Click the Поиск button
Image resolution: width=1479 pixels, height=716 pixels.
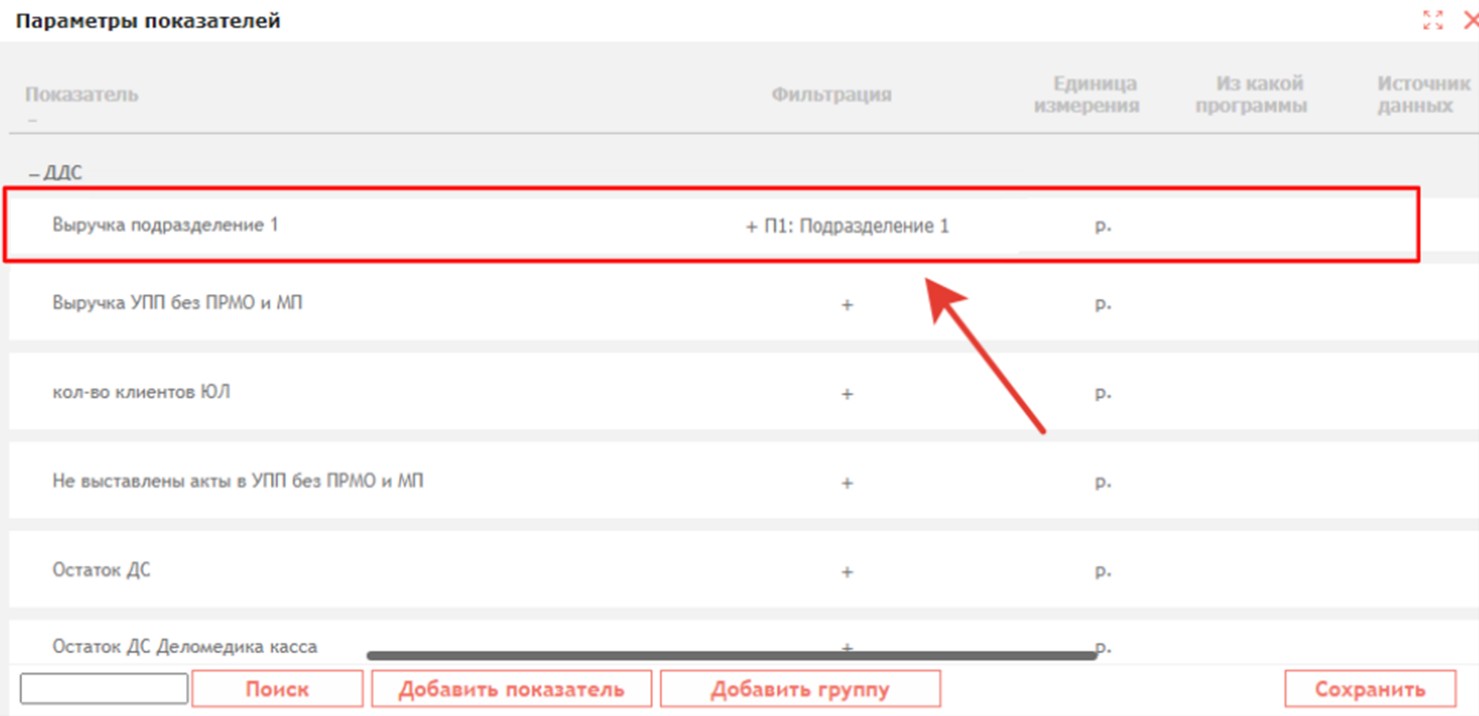tap(277, 689)
